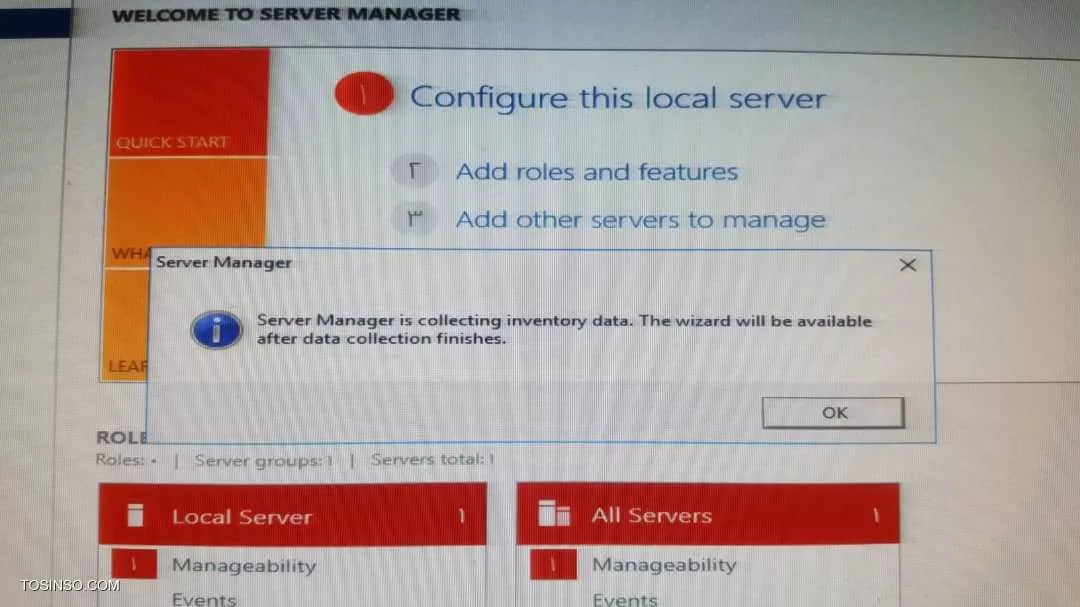Image resolution: width=1080 pixels, height=607 pixels.
Task: Click All Servers Manageability red alert badge
Action: pos(553,564)
